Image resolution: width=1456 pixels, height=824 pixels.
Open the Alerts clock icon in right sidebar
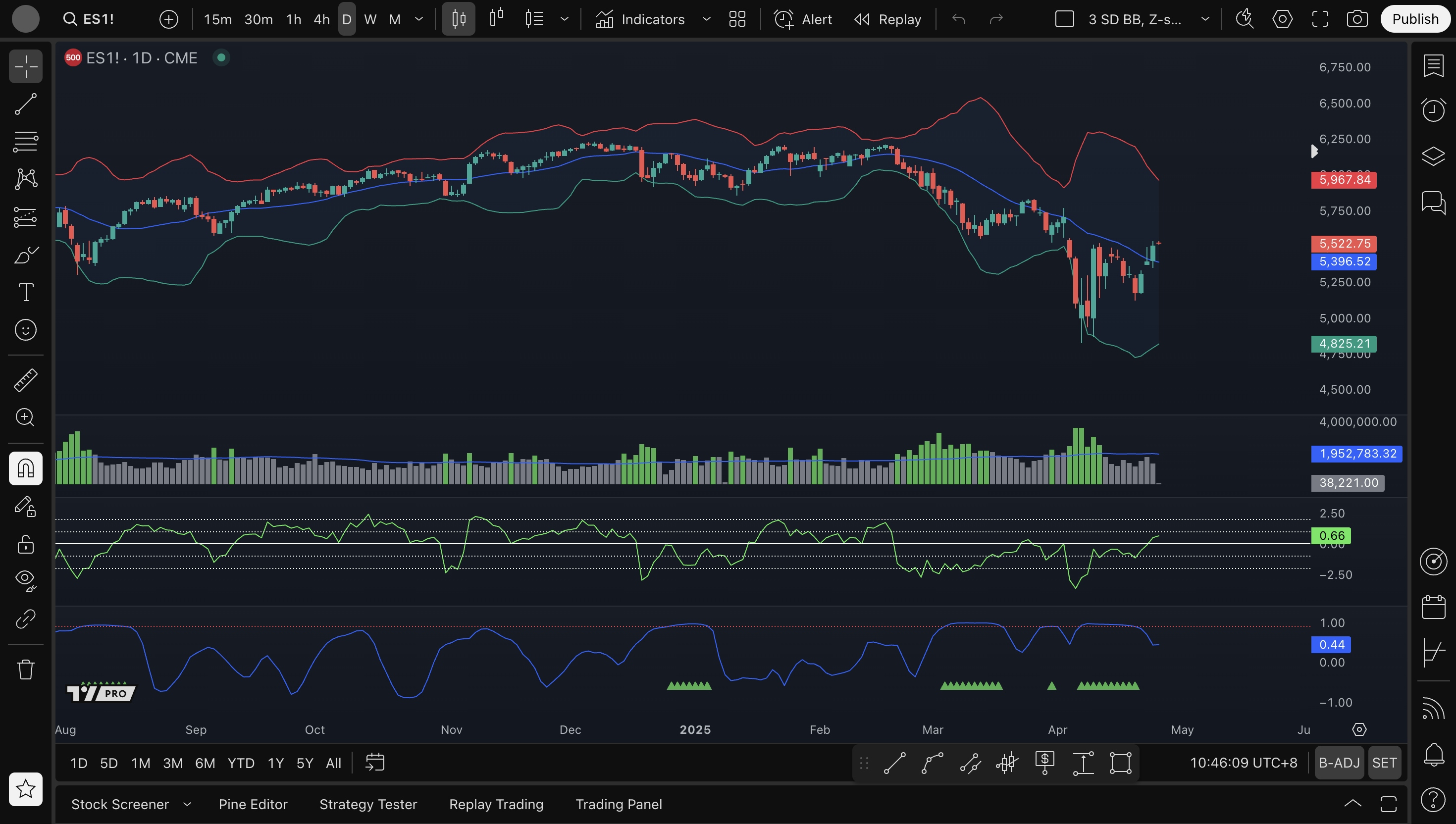pos(1433,110)
